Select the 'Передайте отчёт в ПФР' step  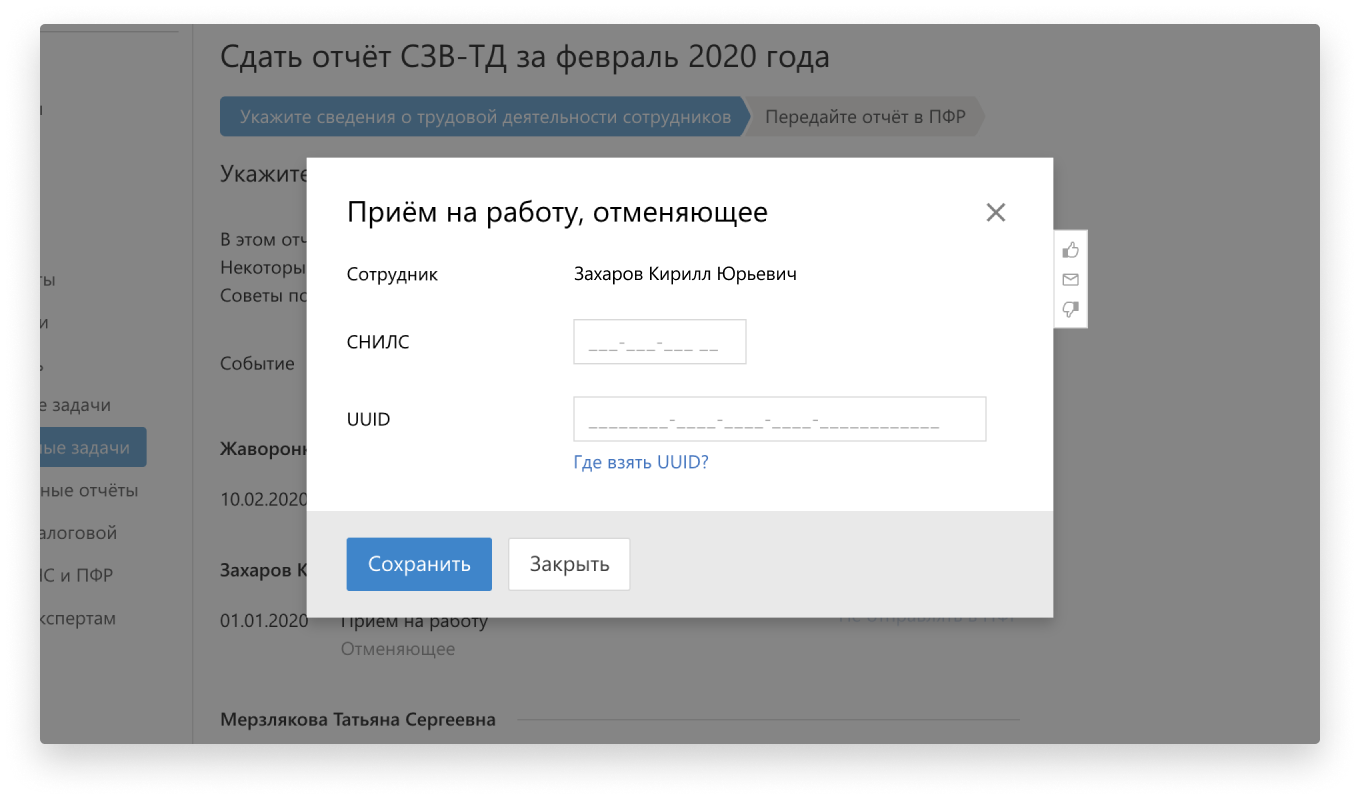865,117
